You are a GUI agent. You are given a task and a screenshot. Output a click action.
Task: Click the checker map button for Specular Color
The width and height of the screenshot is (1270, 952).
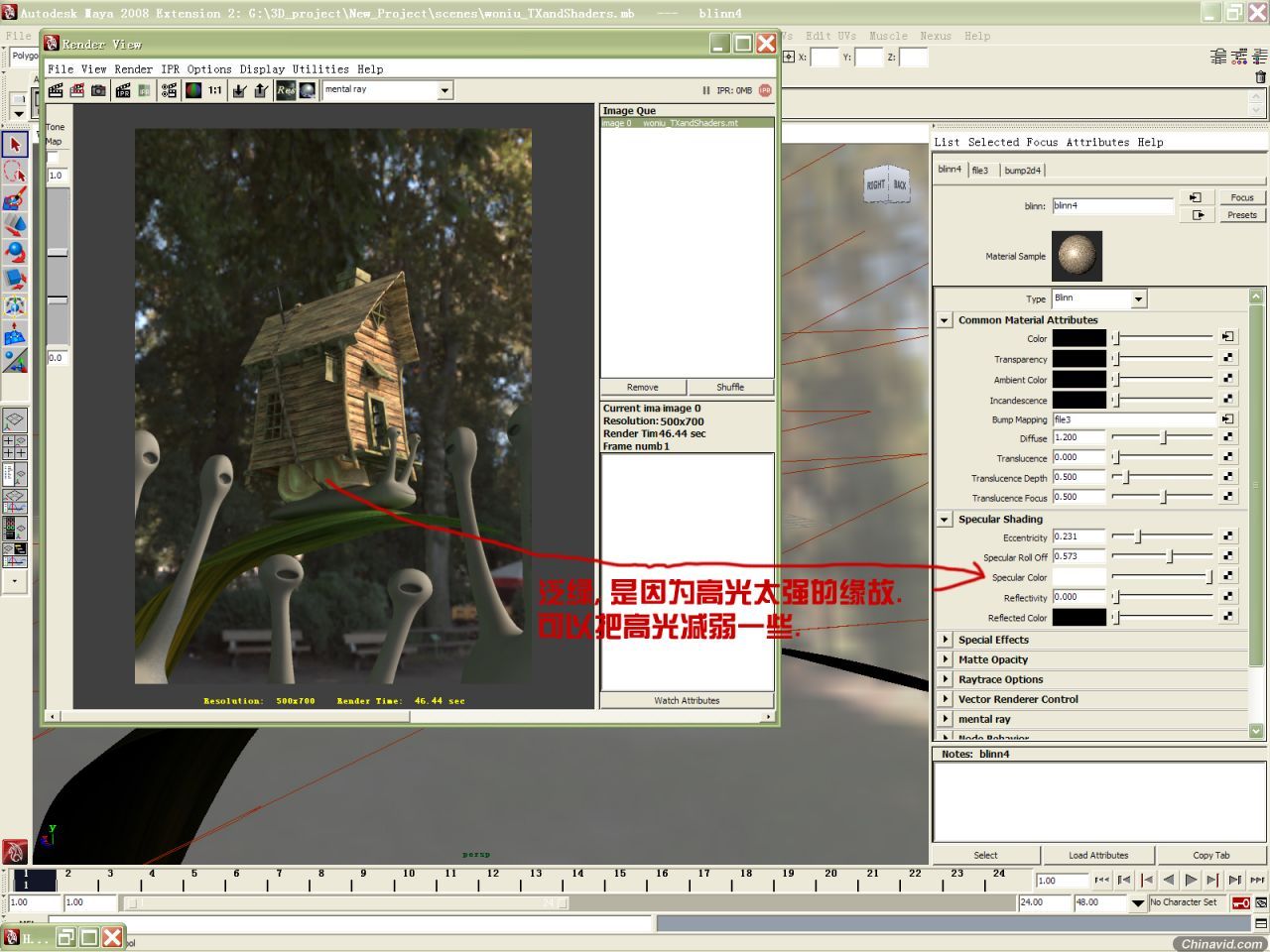click(x=1228, y=576)
